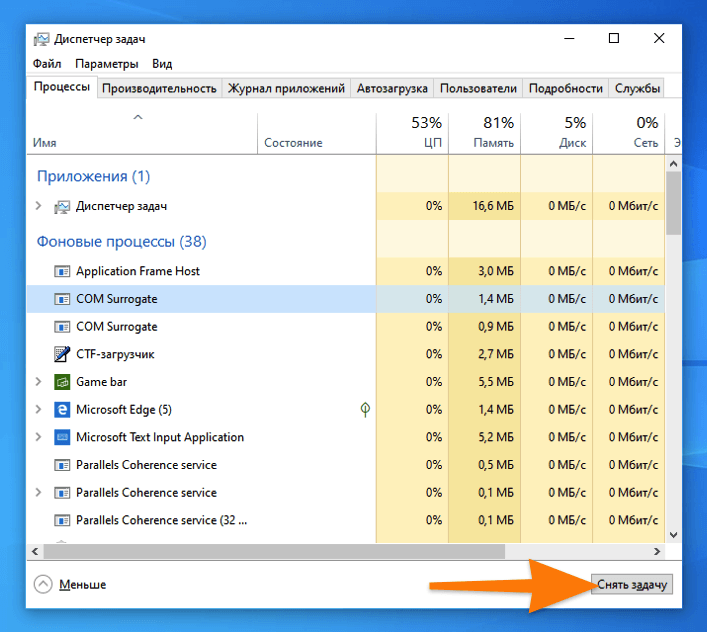Click the horizontal scrollbar thumb
Viewport: 707px width, 632px height.
pyautogui.click(x=274, y=551)
